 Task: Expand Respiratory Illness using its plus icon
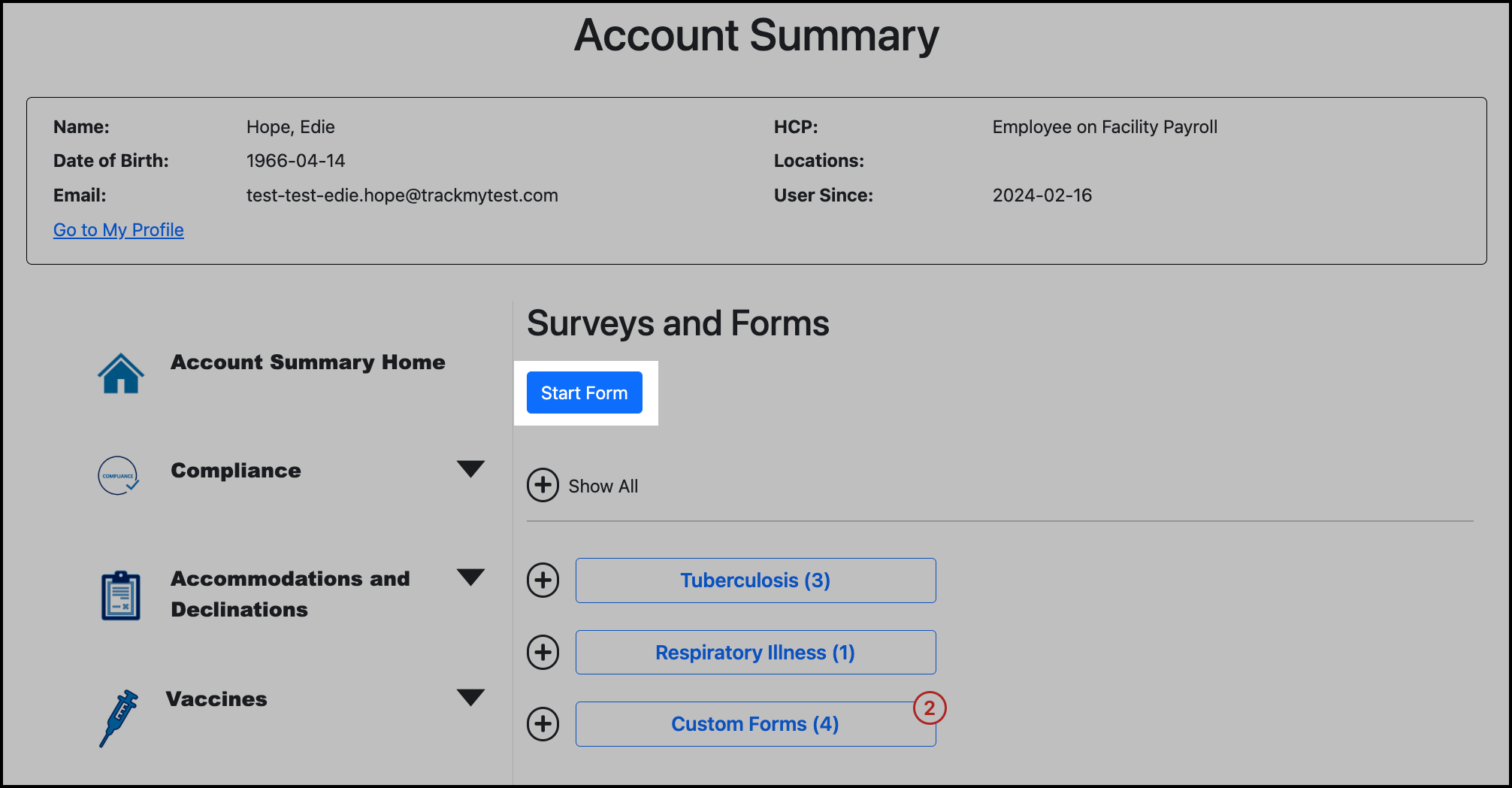[543, 652]
